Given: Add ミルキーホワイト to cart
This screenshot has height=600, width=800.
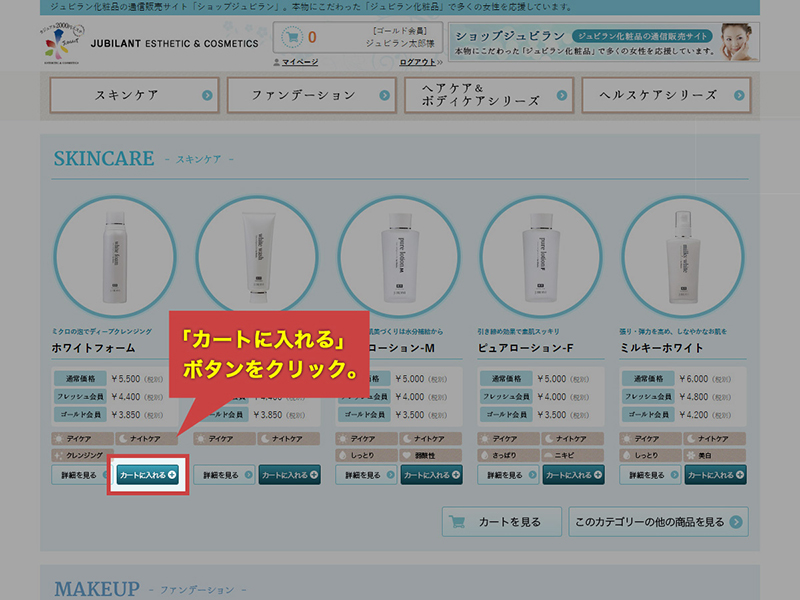Looking at the screenshot, I should pyautogui.click(x=715, y=475).
